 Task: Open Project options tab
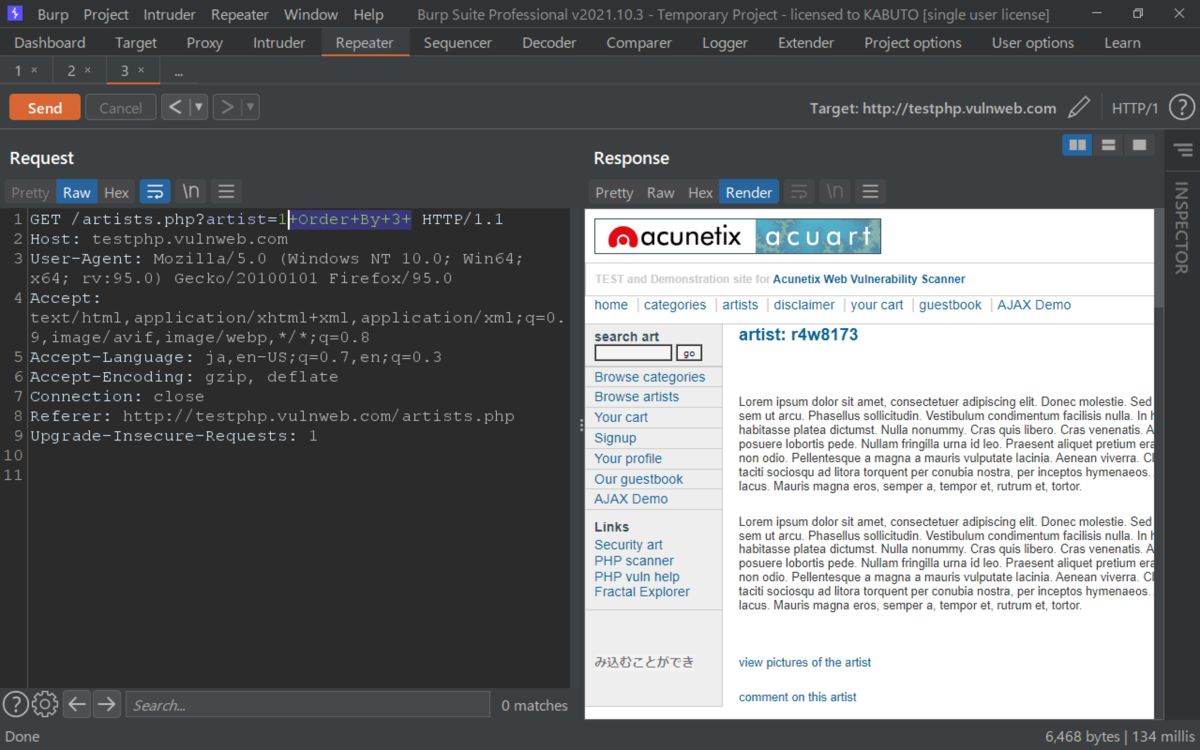coord(913,43)
